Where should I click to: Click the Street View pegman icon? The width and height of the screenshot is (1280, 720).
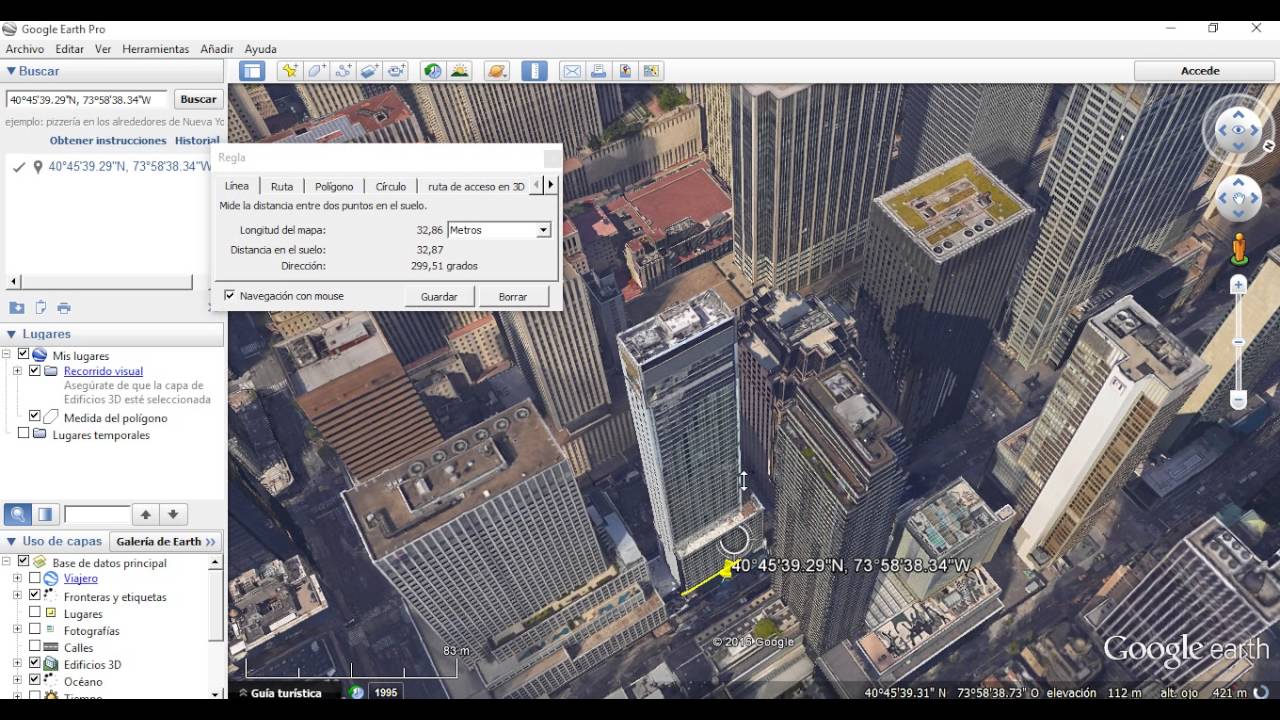pos(1238,247)
